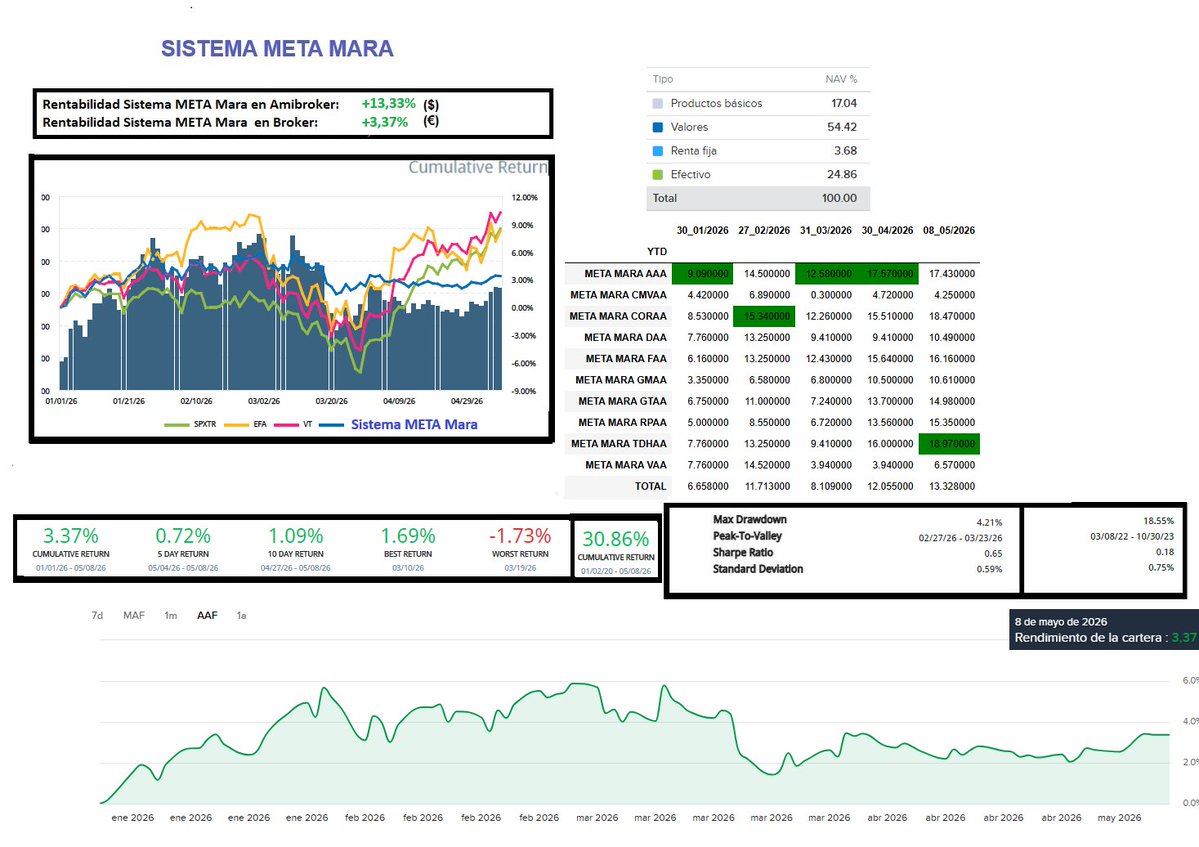The width and height of the screenshot is (1199, 847).
Task: Click the Total 100.00 value
Action: click(839, 198)
